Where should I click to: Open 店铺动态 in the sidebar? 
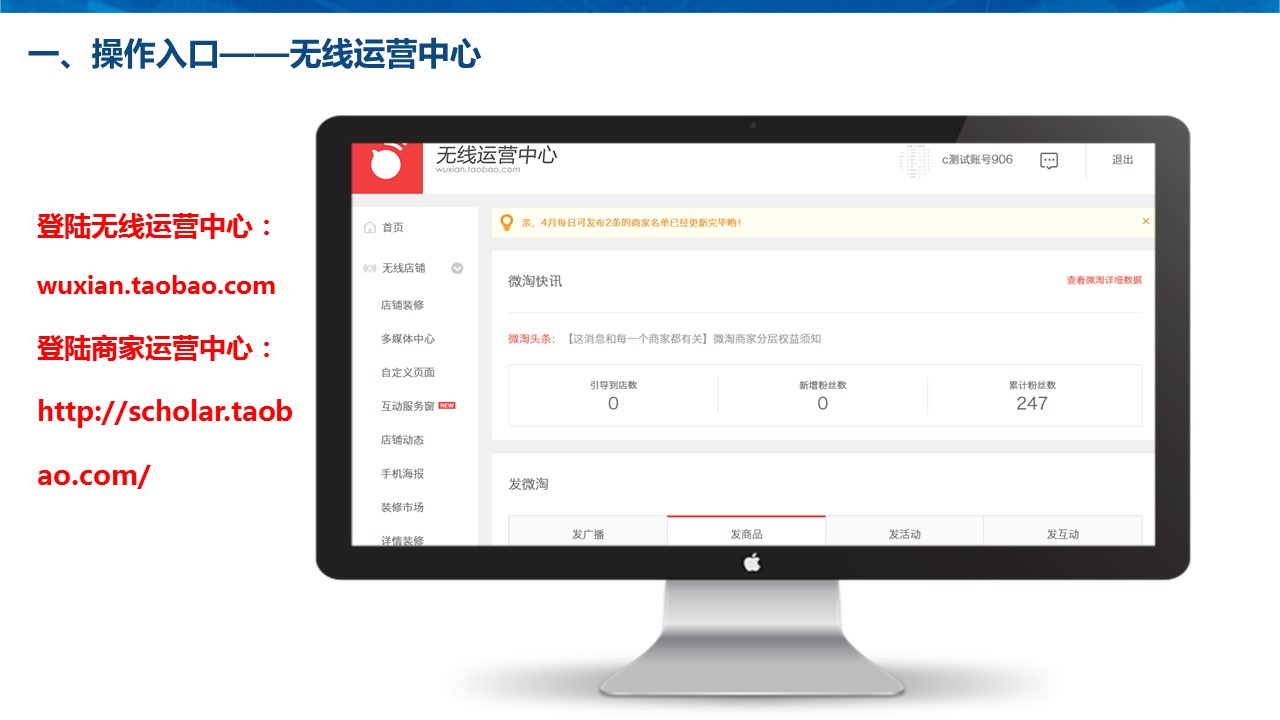click(402, 440)
